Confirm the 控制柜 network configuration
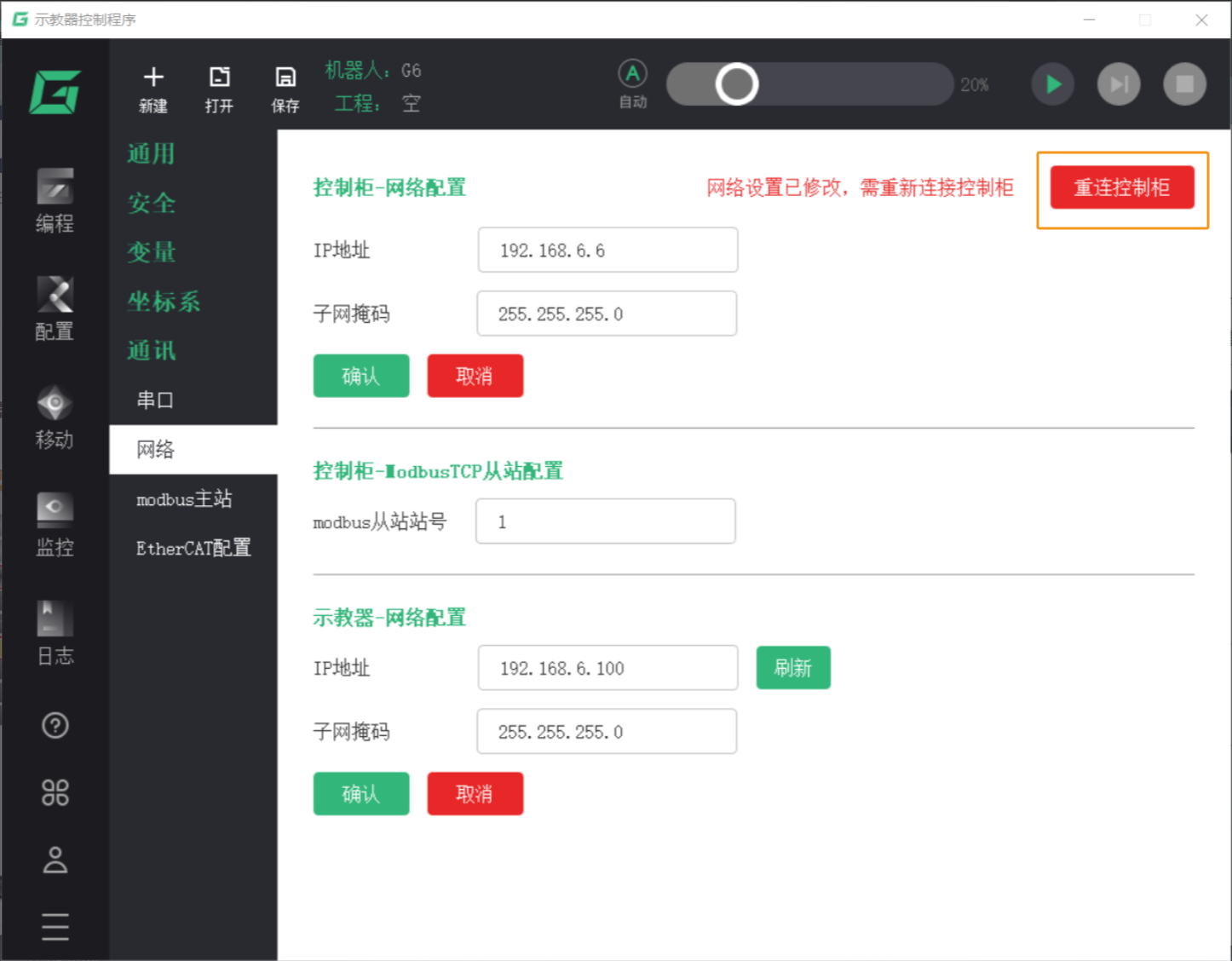The image size is (1232, 961). [361, 376]
